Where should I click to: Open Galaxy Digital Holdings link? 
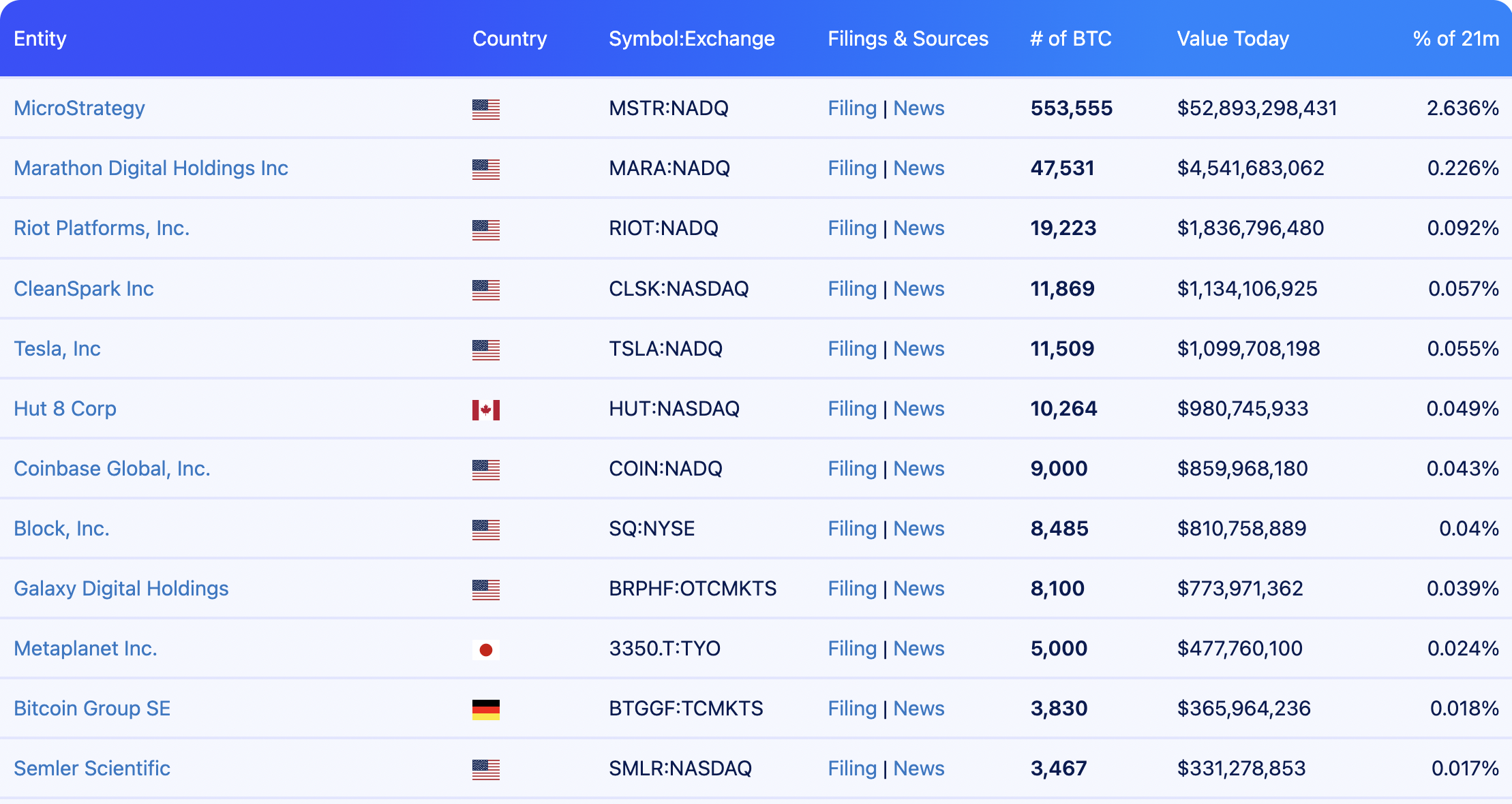coord(121,589)
